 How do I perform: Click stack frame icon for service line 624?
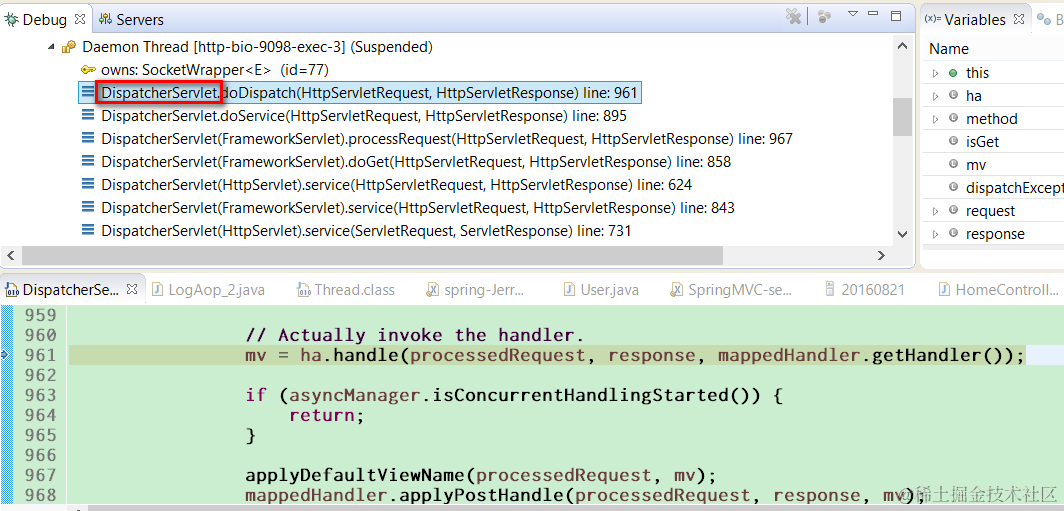click(x=88, y=185)
